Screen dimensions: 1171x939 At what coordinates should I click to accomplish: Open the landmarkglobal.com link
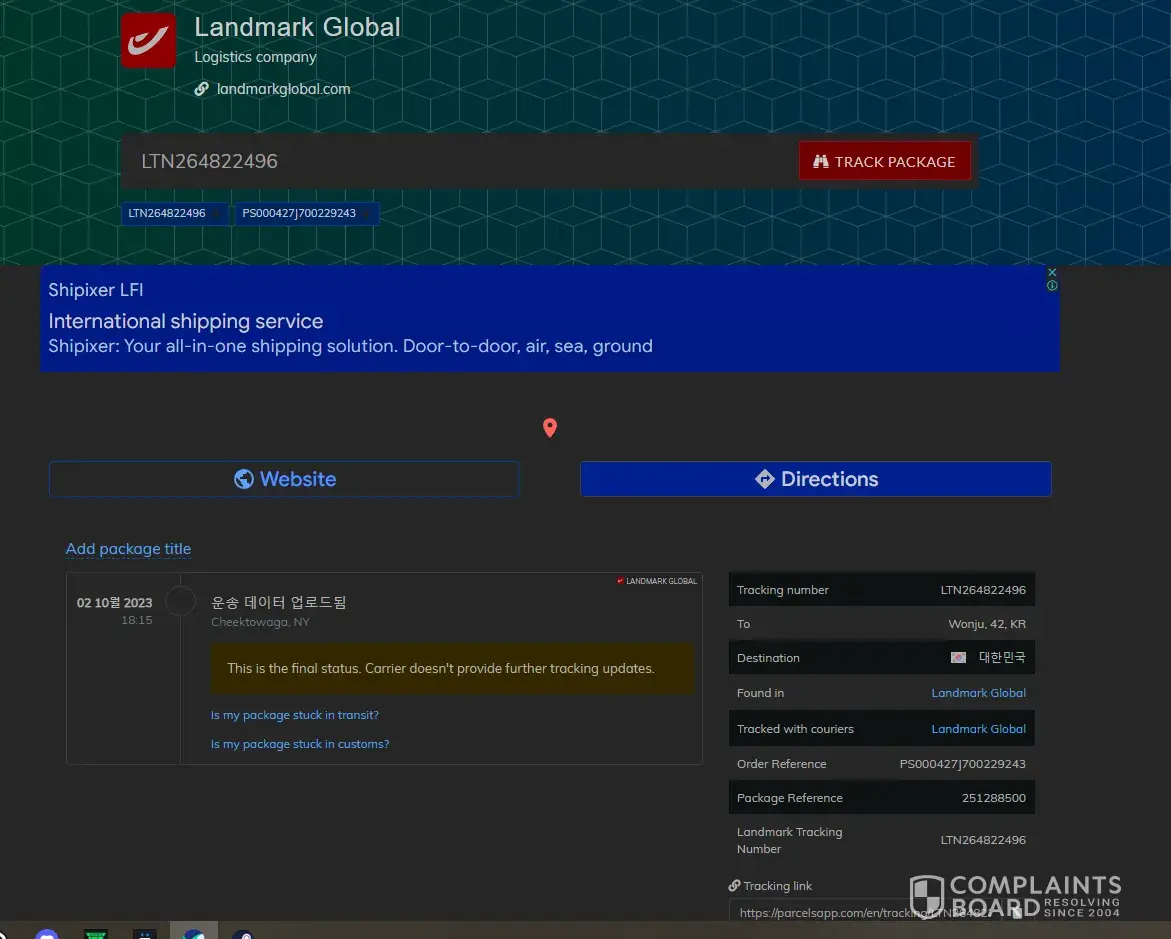click(283, 89)
